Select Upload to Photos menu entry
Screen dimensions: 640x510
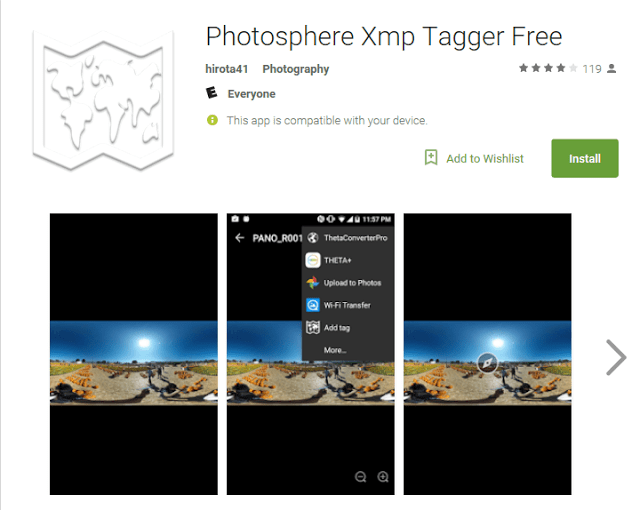tap(348, 283)
